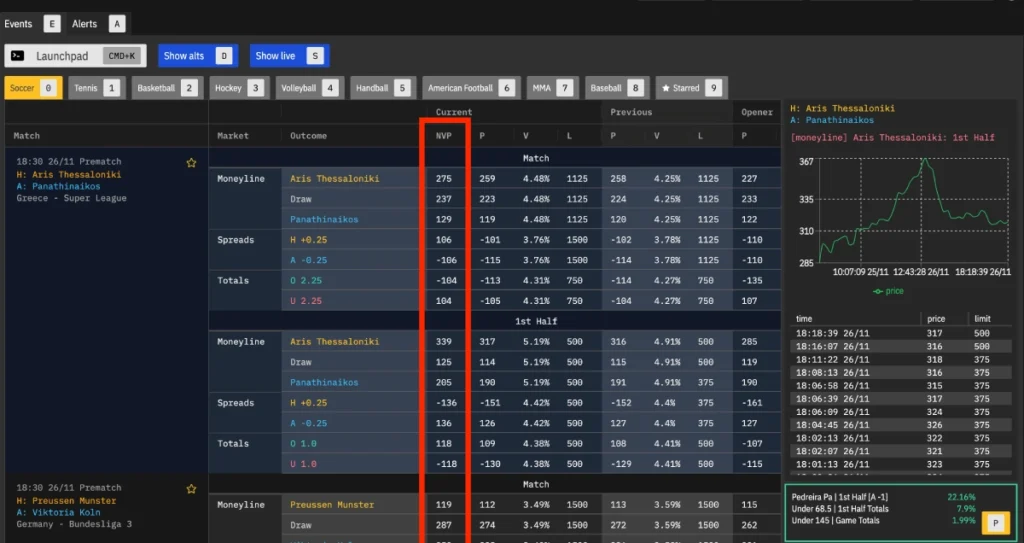Open the Starred matches filter

[692, 88]
